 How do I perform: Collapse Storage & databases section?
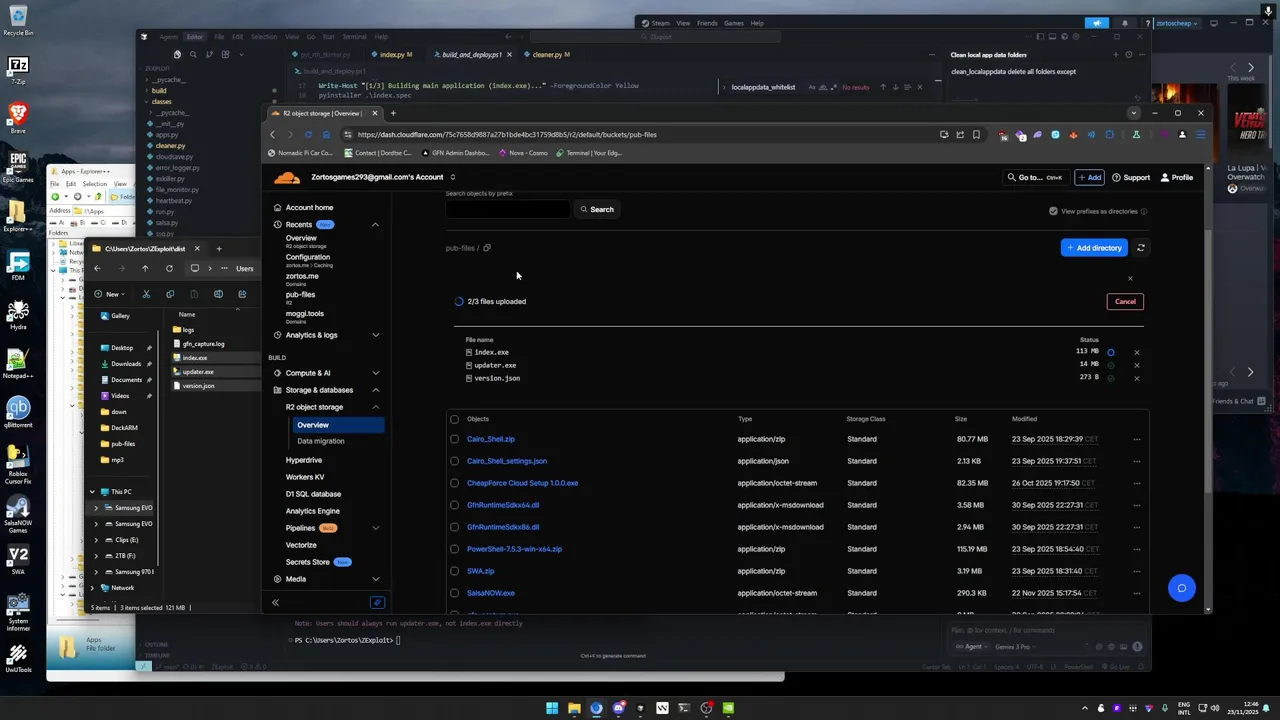click(x=376, y=390)
